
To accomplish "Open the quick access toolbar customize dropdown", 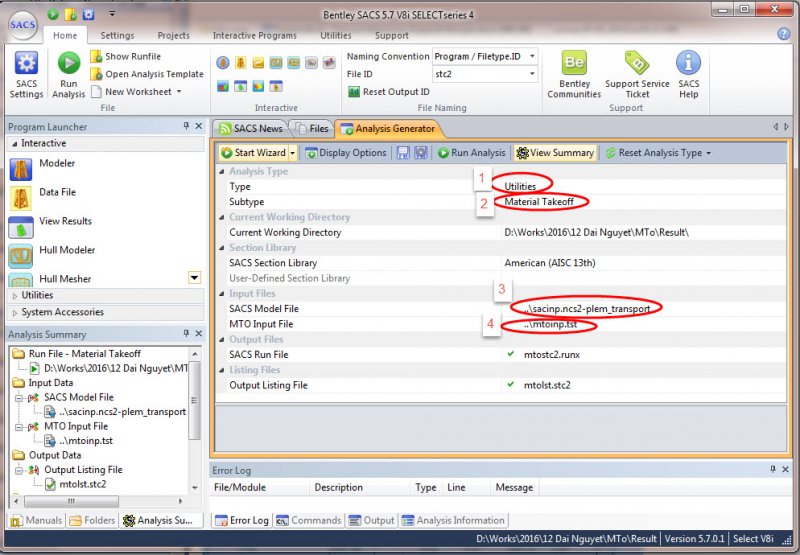I will pos(112,14).
